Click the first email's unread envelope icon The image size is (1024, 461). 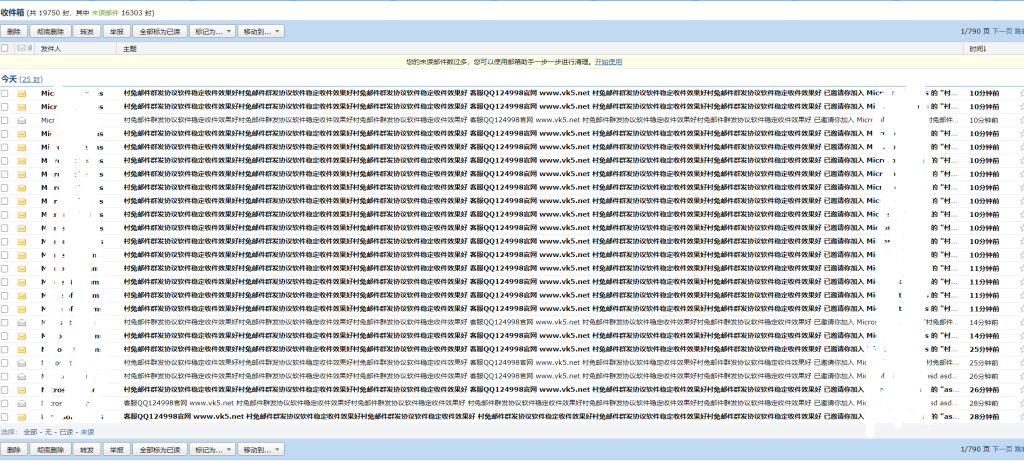21,93
